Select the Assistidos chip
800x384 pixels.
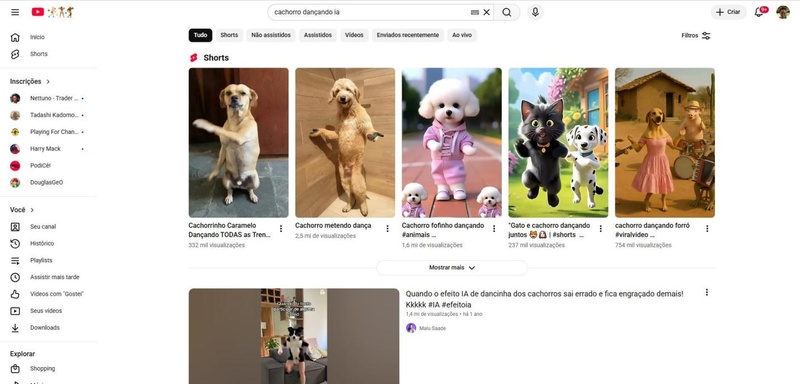tap(318, 35)
